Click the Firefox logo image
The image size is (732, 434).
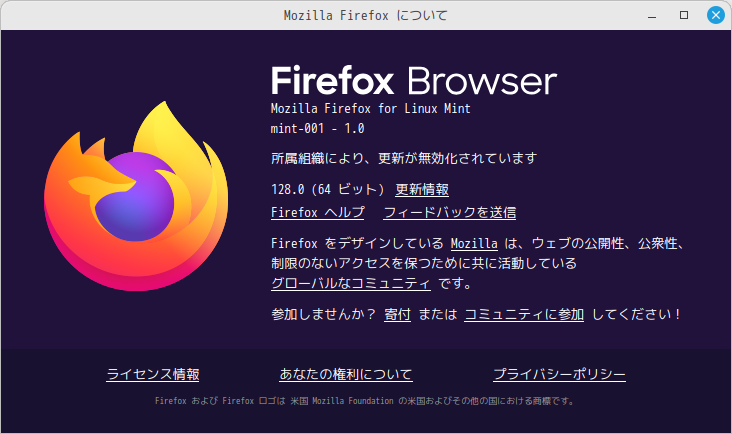pyautogui.click(x=136, y=196)
